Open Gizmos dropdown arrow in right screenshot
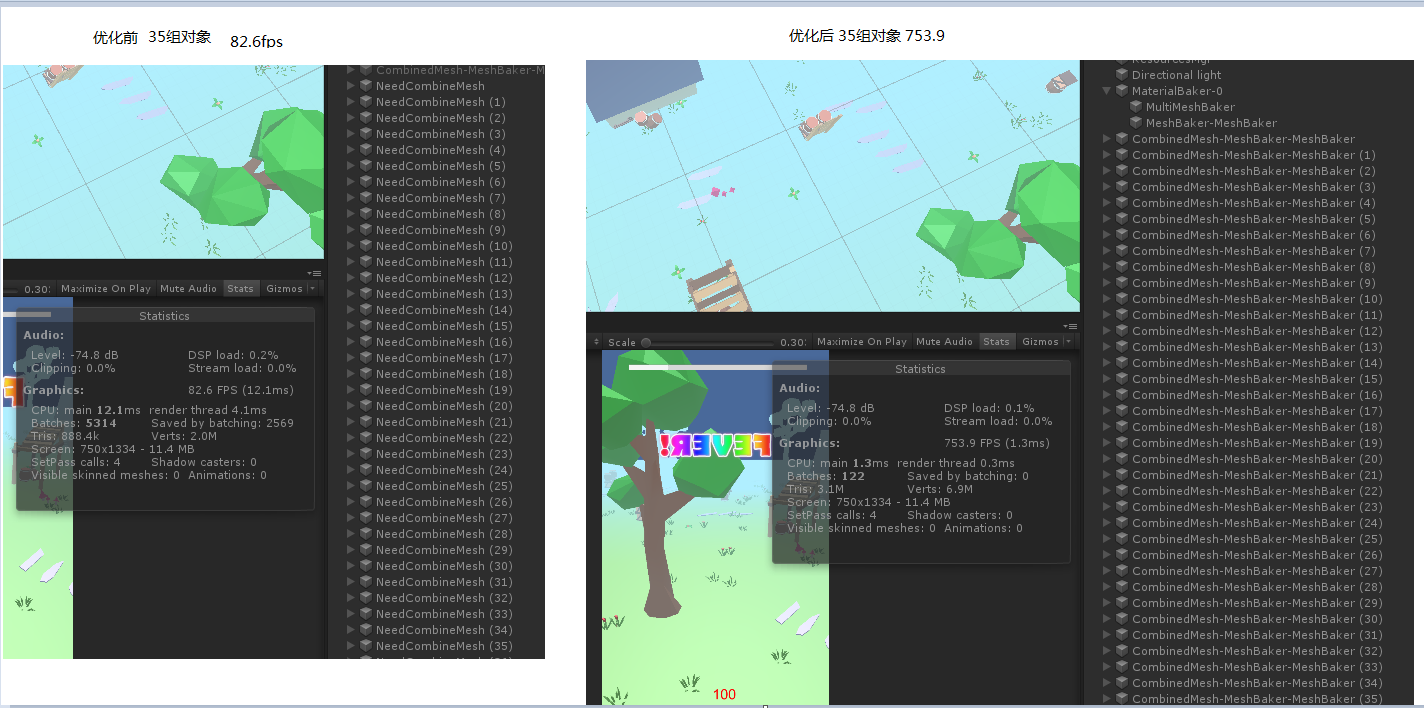The height and width of the screenshot is (708, 1424). tap(1068, 342)
